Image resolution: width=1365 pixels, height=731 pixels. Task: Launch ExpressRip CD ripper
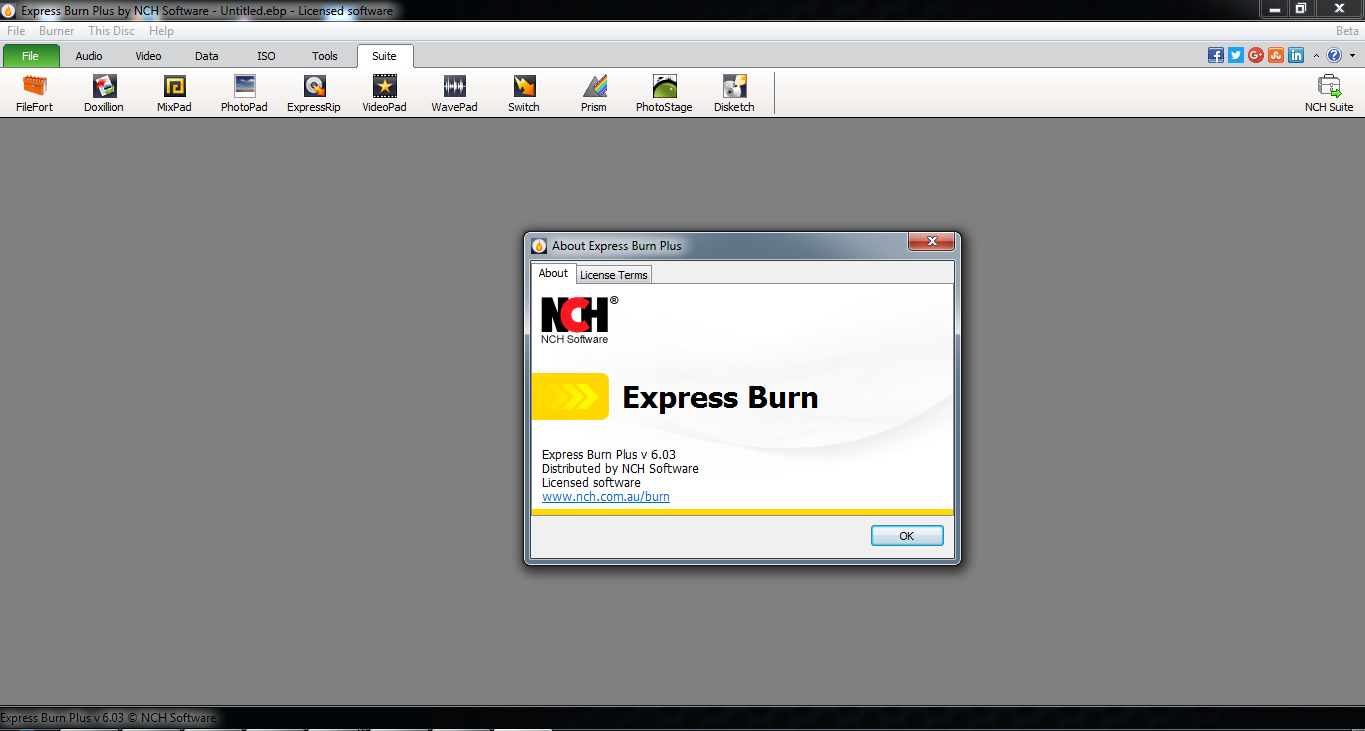pos(314,93)
